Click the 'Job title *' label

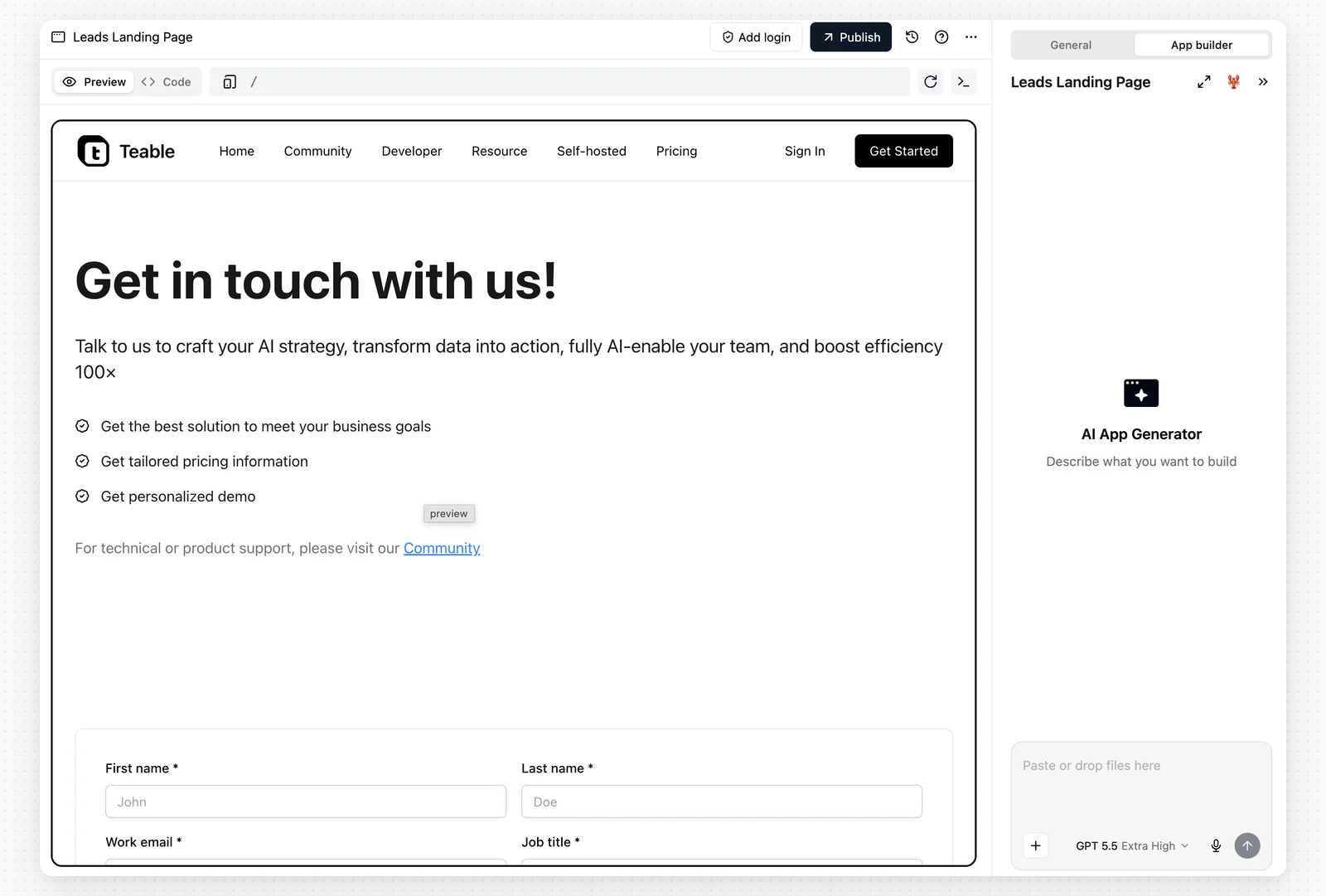coord(550,842)
